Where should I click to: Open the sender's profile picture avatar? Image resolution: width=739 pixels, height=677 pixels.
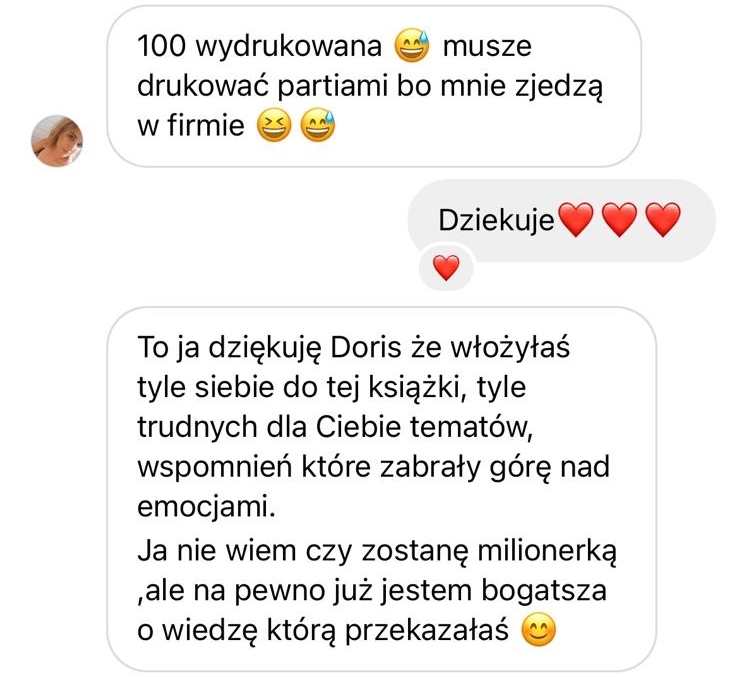pyautogui.click(x=57, y=141)
